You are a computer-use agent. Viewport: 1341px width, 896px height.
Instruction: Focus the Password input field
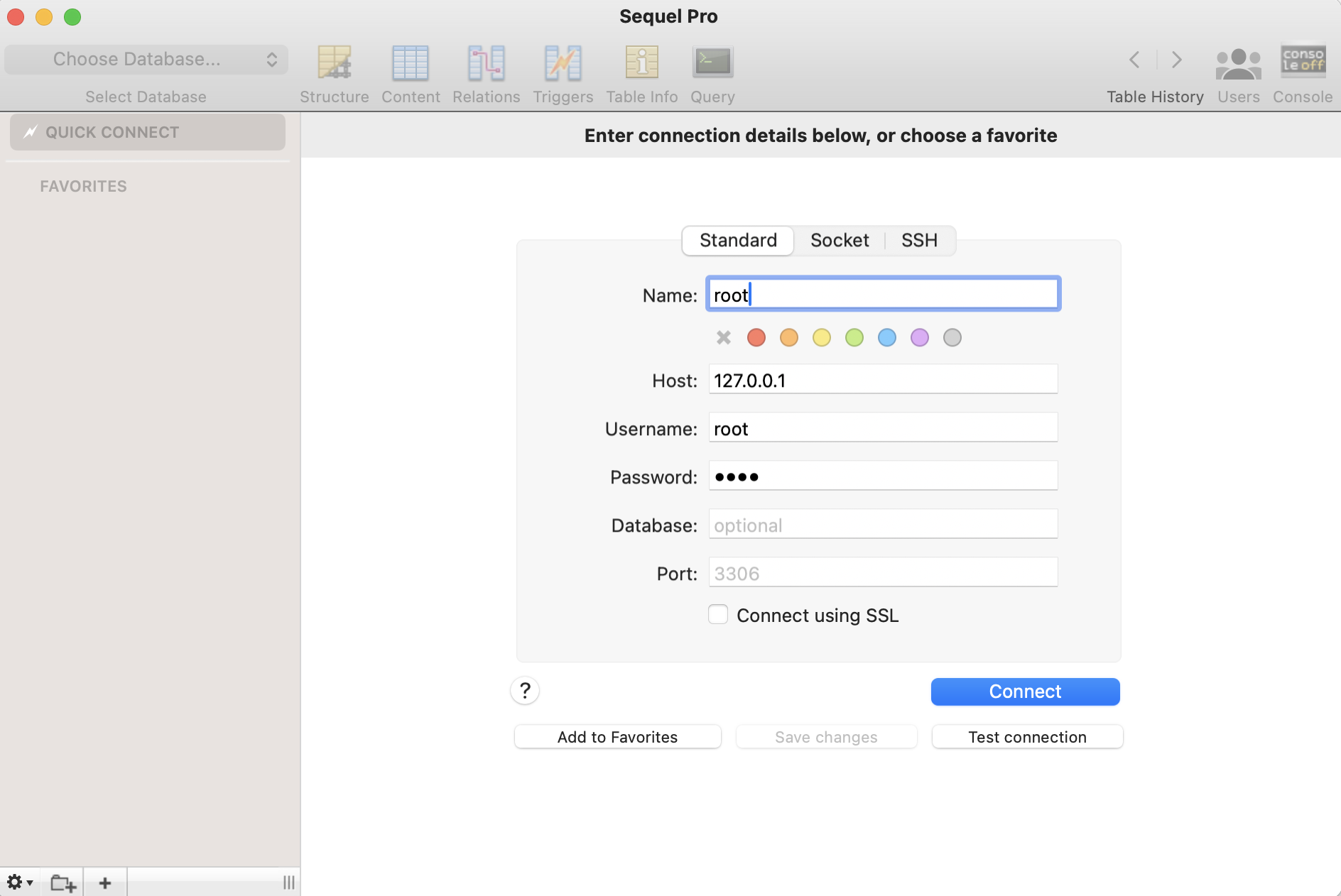tap(883, 476)
